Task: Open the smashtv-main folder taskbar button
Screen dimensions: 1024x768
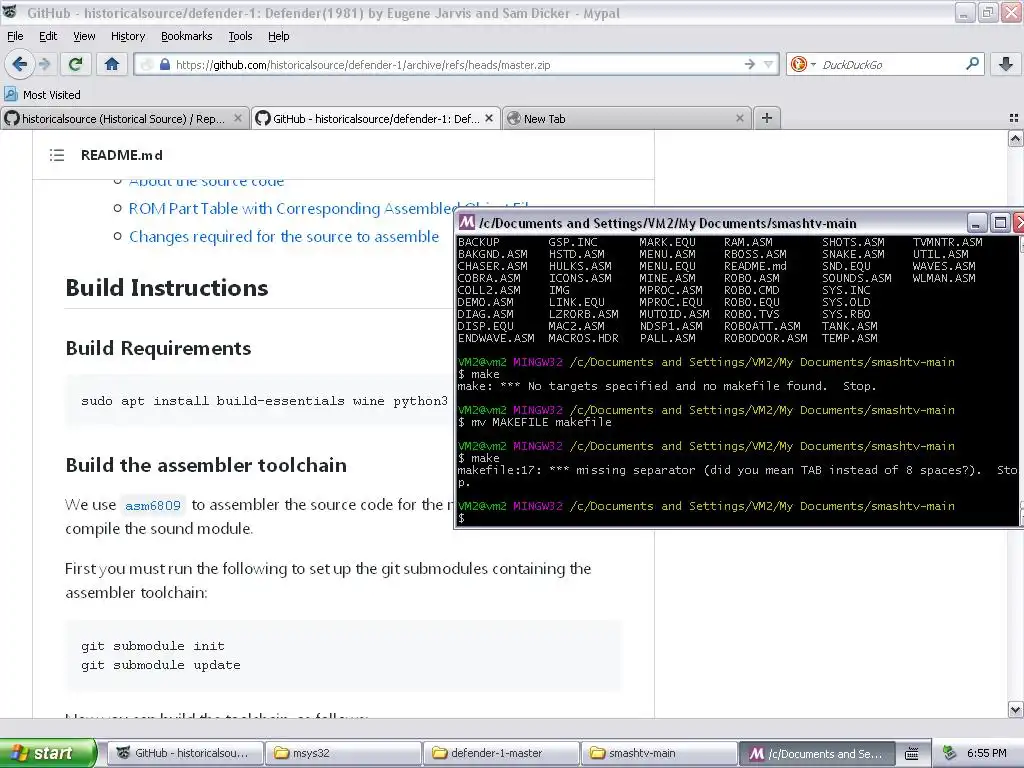Action: click(x=659, y=753)
